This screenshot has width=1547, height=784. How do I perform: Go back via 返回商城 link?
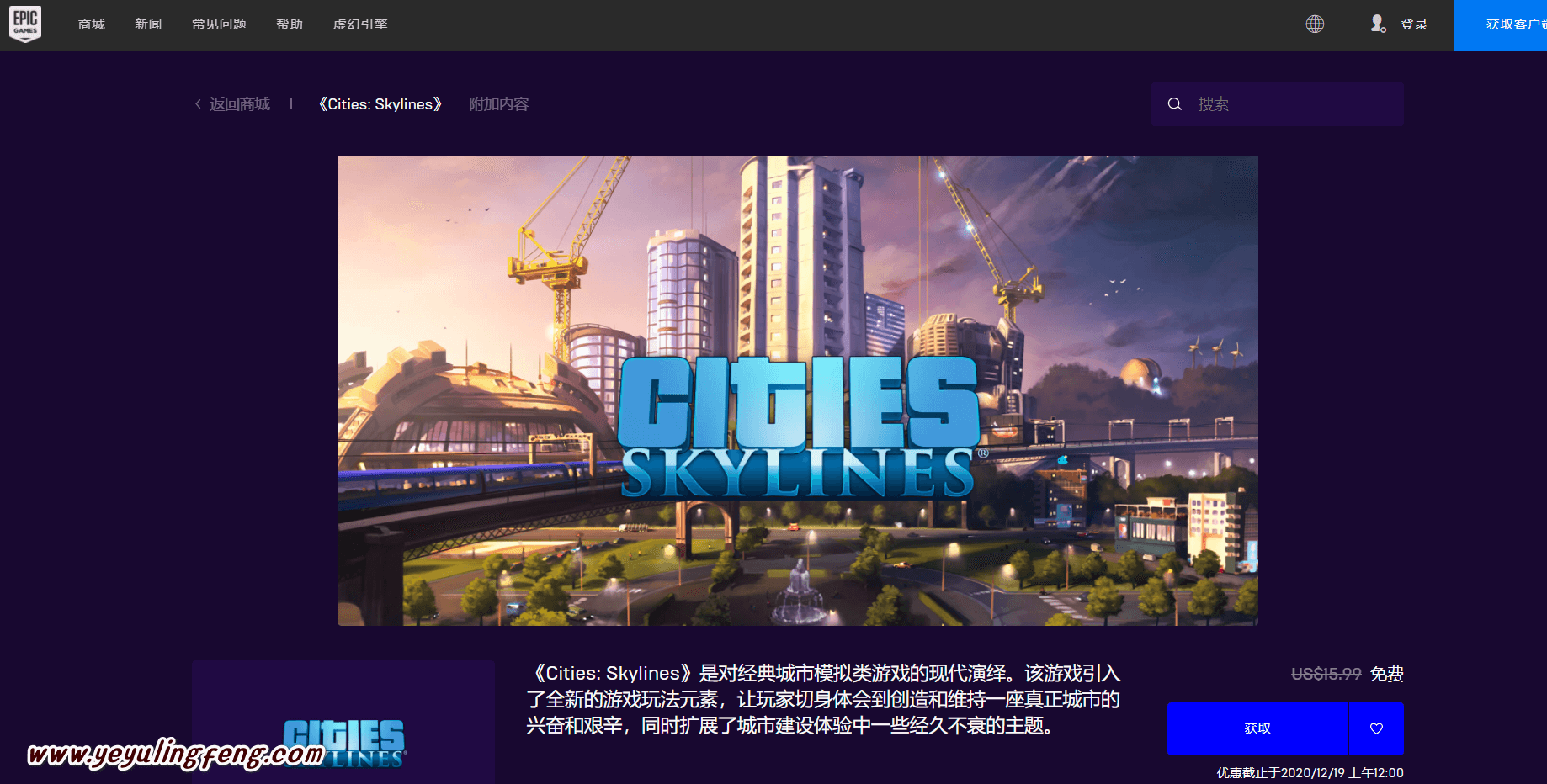(x=232, y=104)
